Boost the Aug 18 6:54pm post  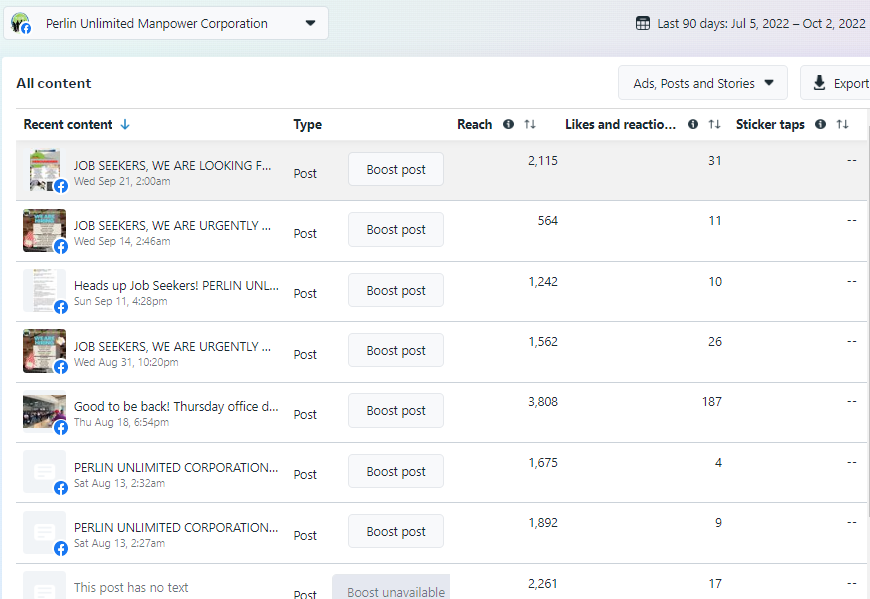[x=396, y=410]
